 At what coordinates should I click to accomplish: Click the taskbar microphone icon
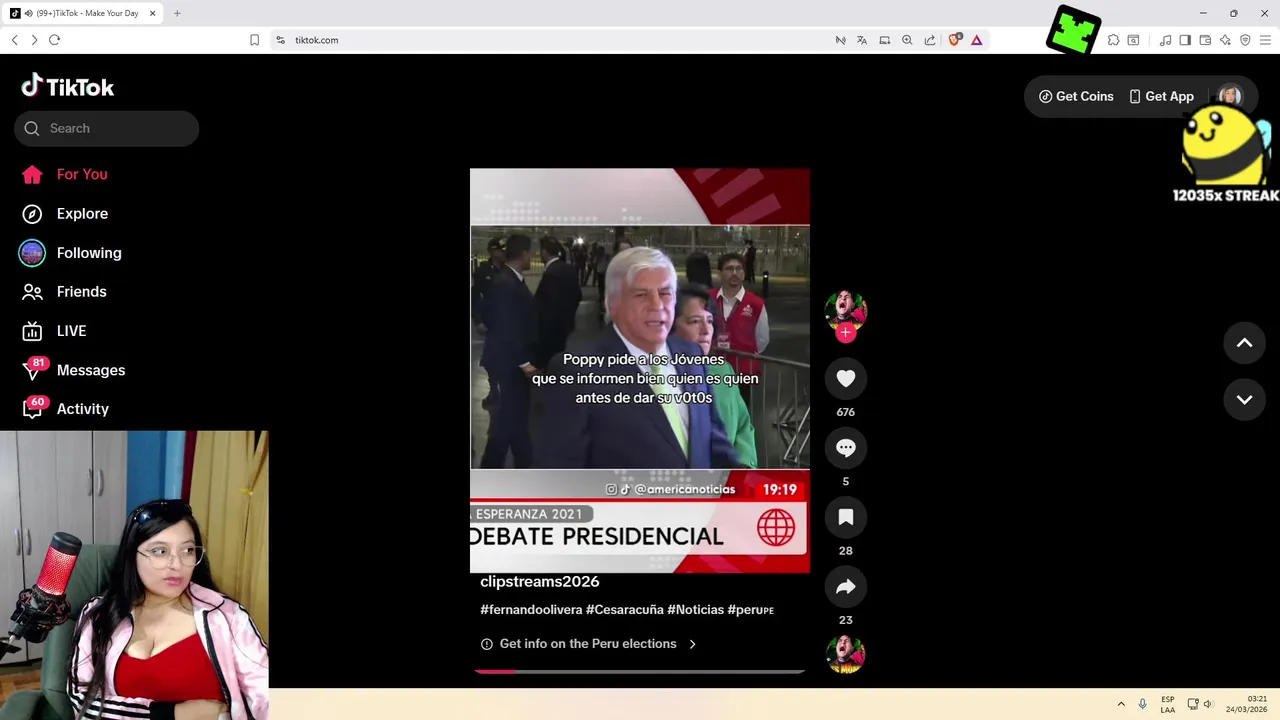1143,704
